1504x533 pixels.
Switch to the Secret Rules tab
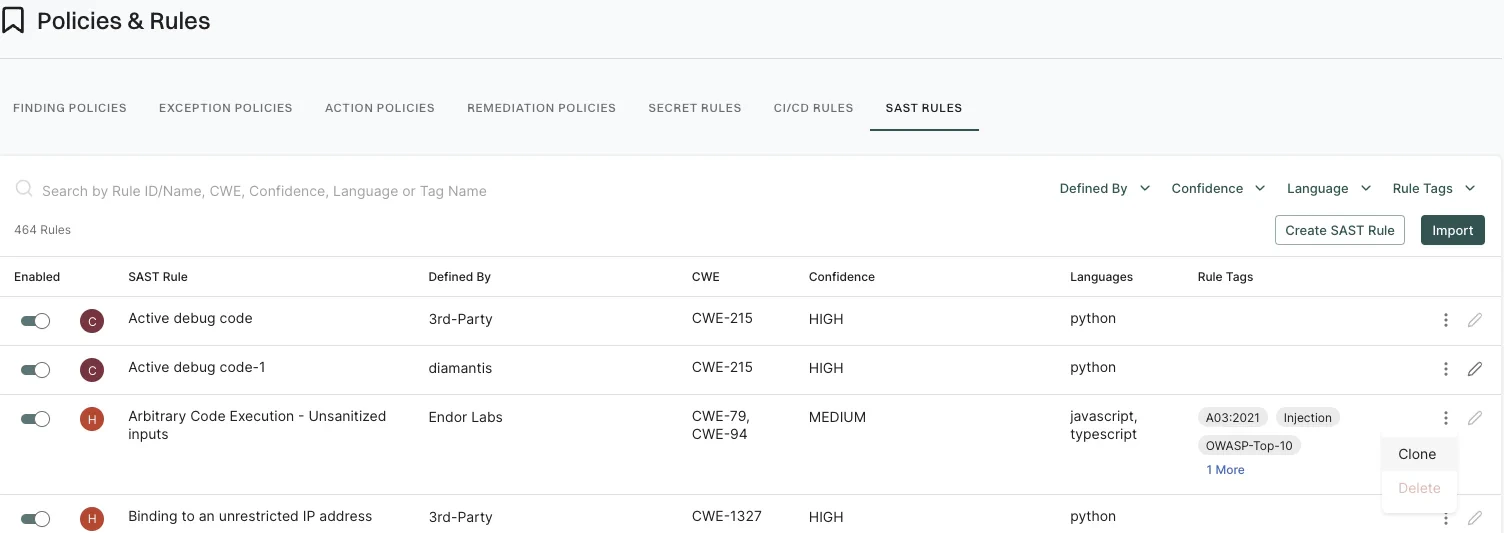[x=695, y=108]
